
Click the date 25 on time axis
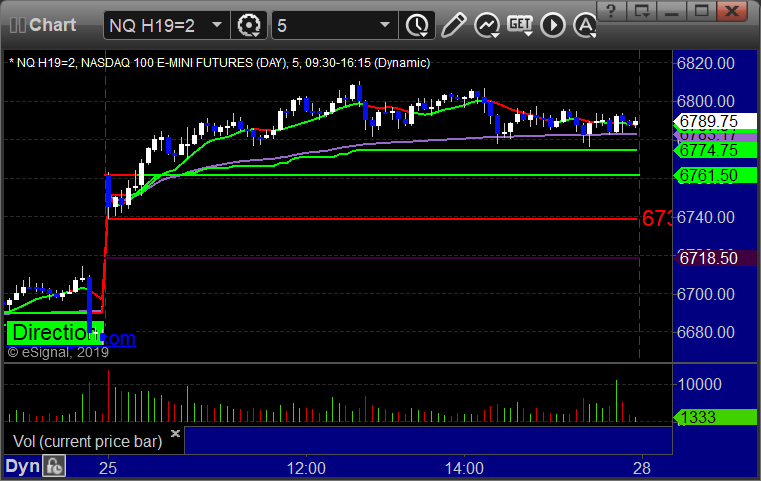pyautogui.click(x=108, y=468)
